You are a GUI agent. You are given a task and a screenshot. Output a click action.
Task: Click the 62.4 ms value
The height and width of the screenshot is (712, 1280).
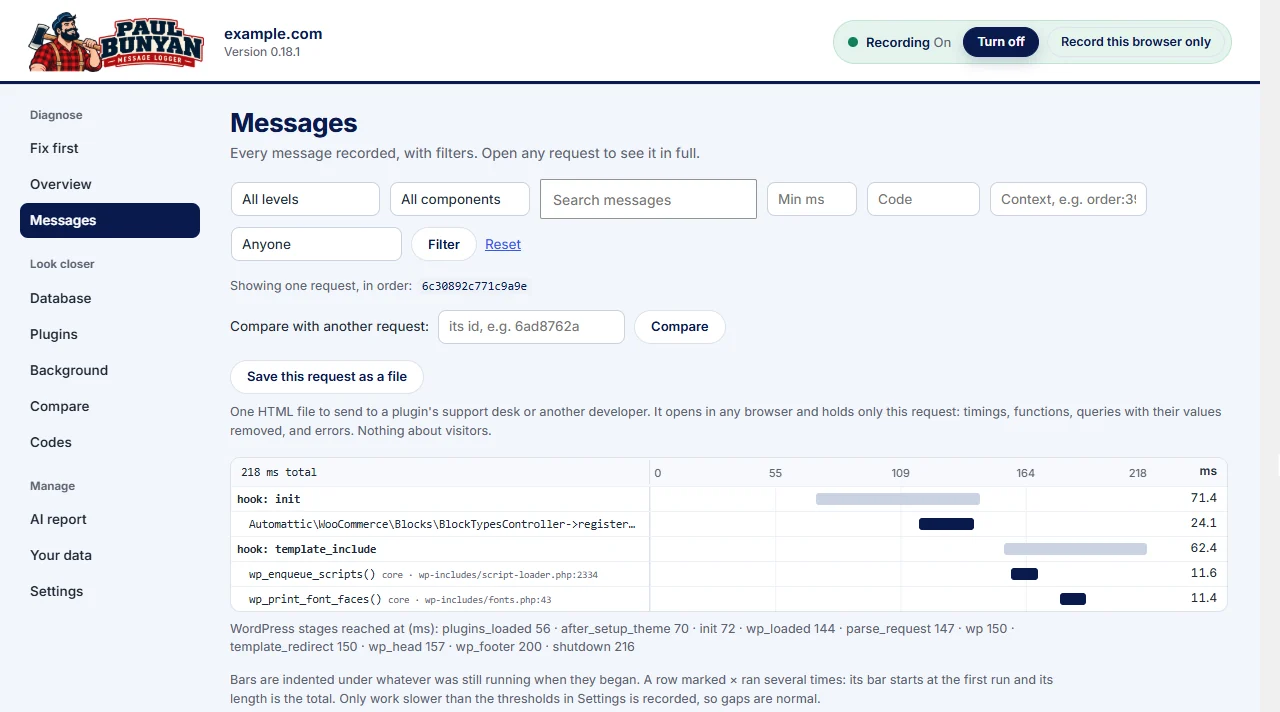(1203, 548)
